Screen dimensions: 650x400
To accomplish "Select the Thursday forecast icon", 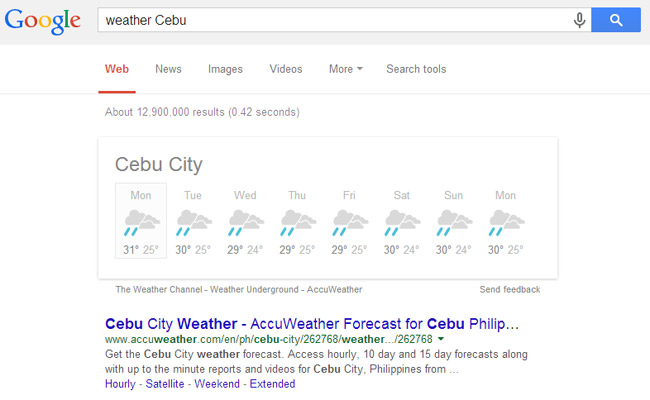I will (297, 222).
